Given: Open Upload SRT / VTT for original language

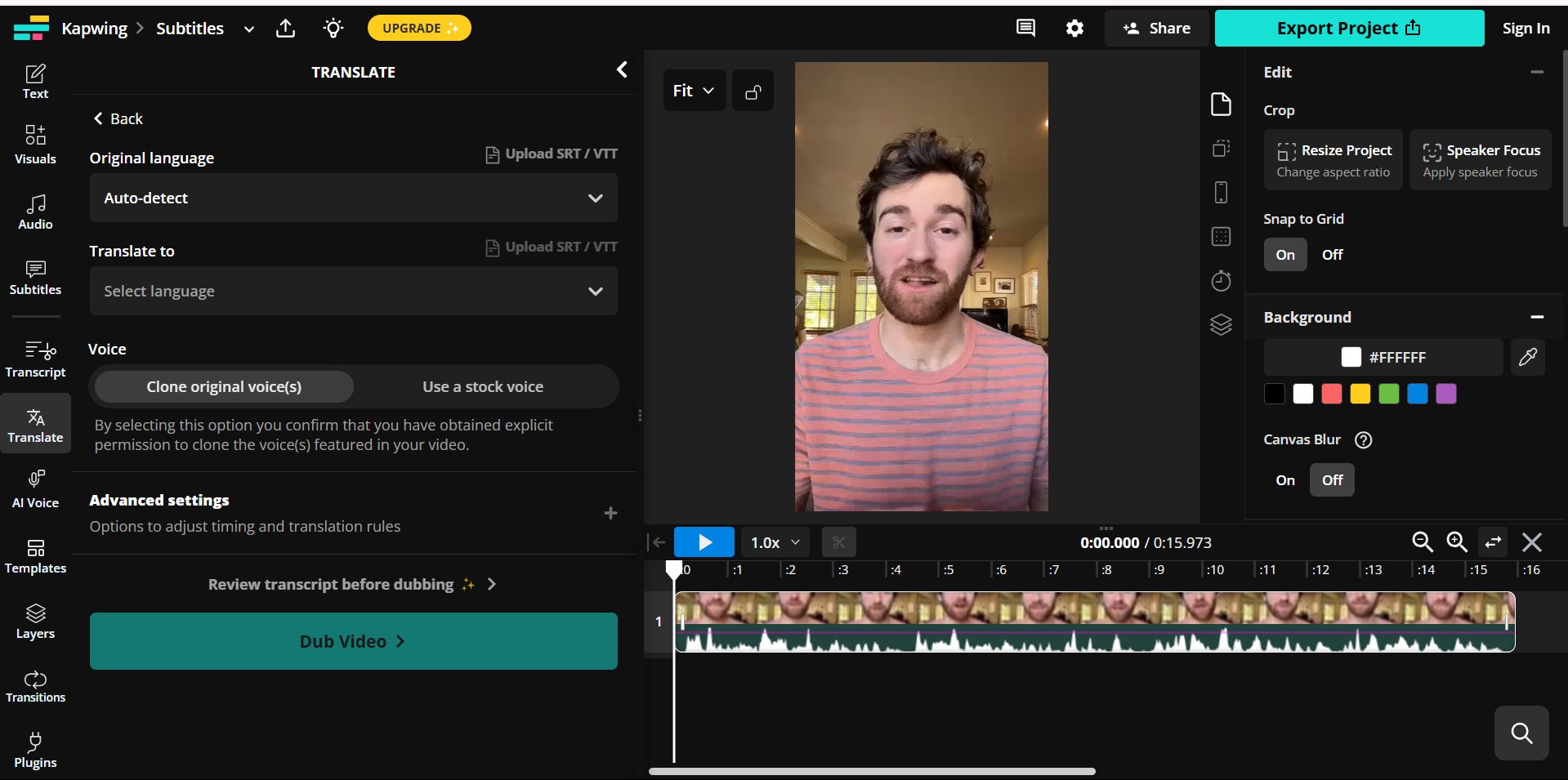Looking at the screenshot, I should (x=551, y=154).
